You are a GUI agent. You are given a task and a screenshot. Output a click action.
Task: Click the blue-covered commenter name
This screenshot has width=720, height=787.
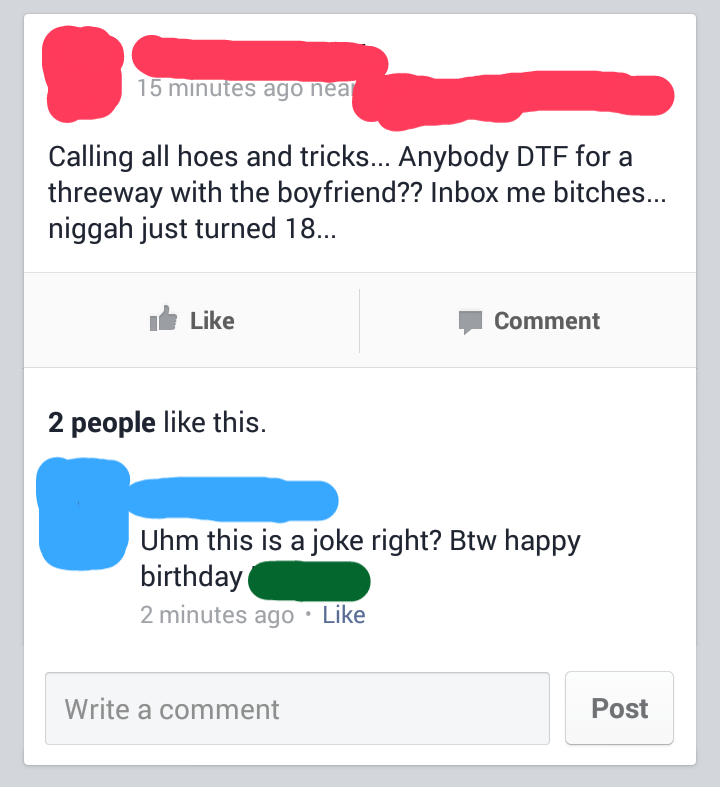coord(234,499)
